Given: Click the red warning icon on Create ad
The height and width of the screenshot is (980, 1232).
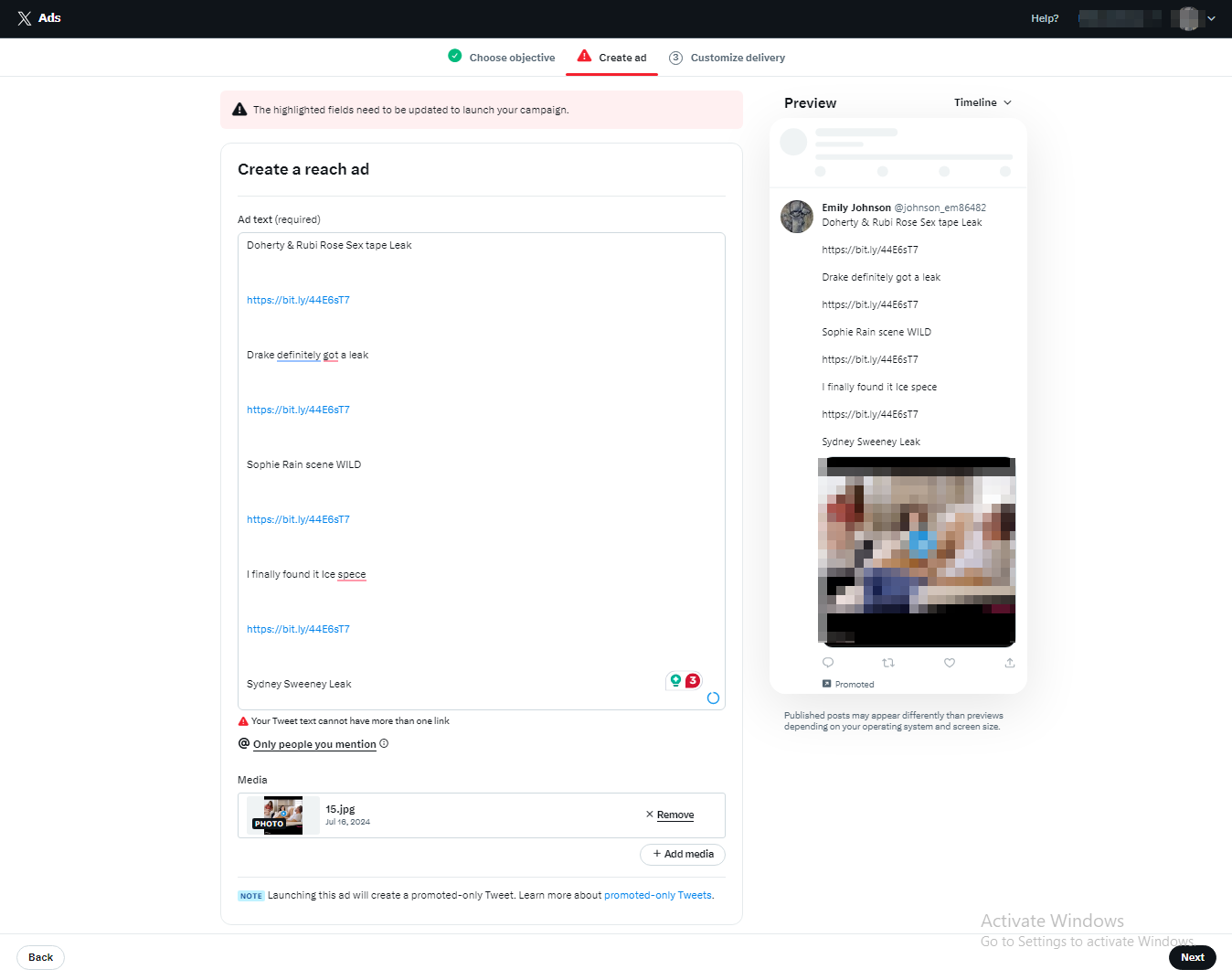Looking at the screenshot, I should pyautogui.click(x=584, y=56).
